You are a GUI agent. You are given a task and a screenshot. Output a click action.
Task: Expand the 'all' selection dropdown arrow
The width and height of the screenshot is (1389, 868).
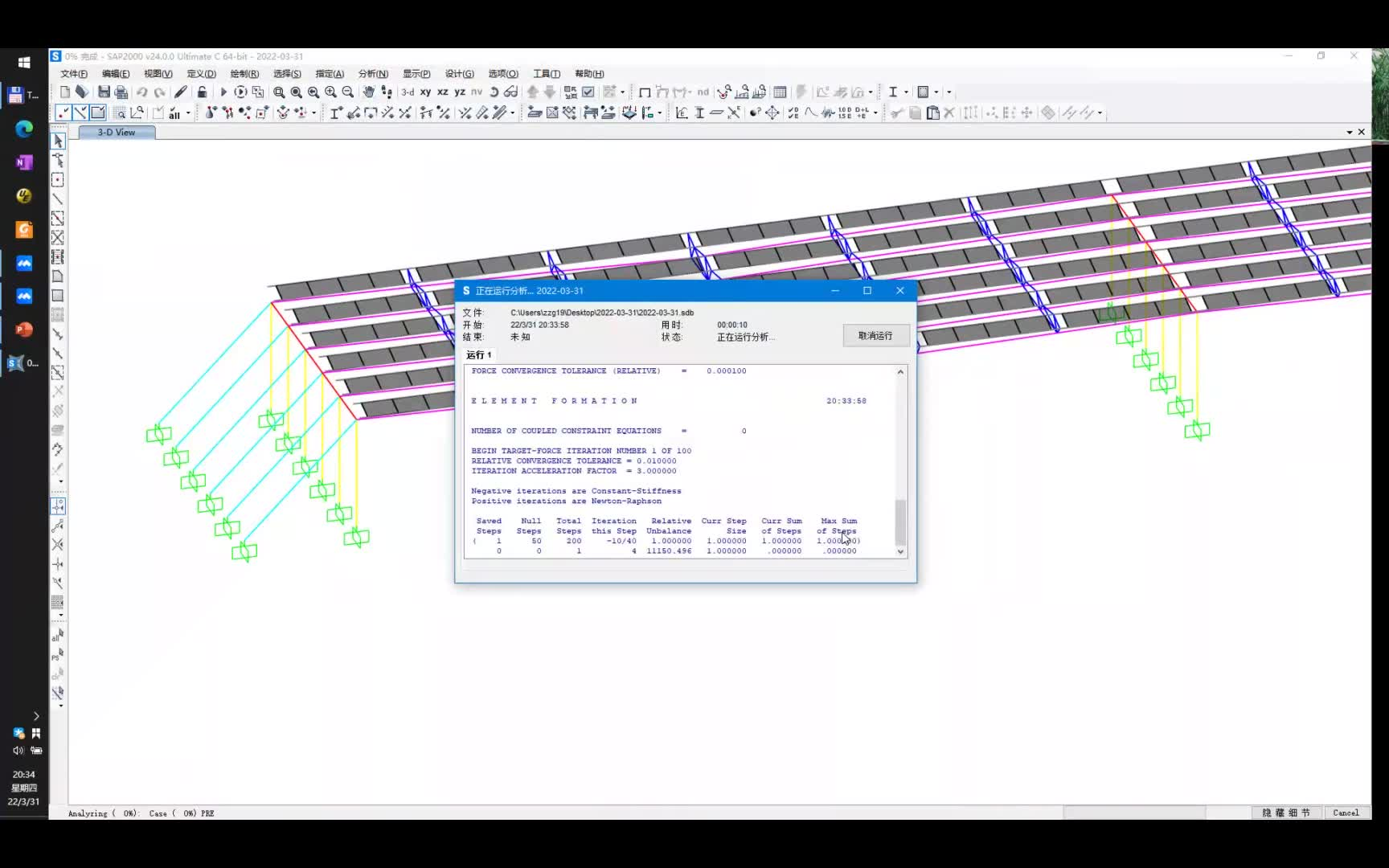tap(188, 113)
